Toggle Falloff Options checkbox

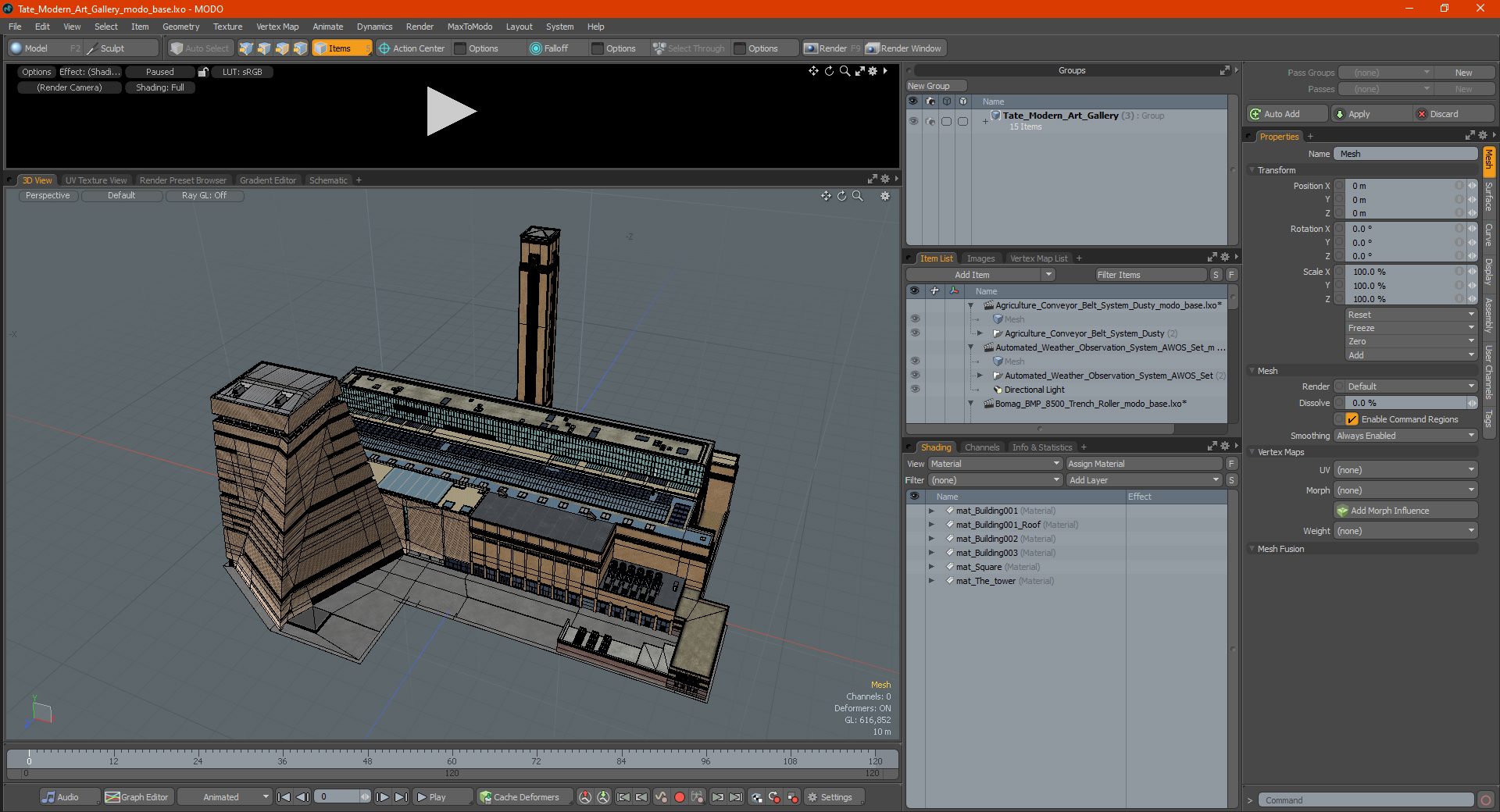pyautogui.click(x=598, y=48)
